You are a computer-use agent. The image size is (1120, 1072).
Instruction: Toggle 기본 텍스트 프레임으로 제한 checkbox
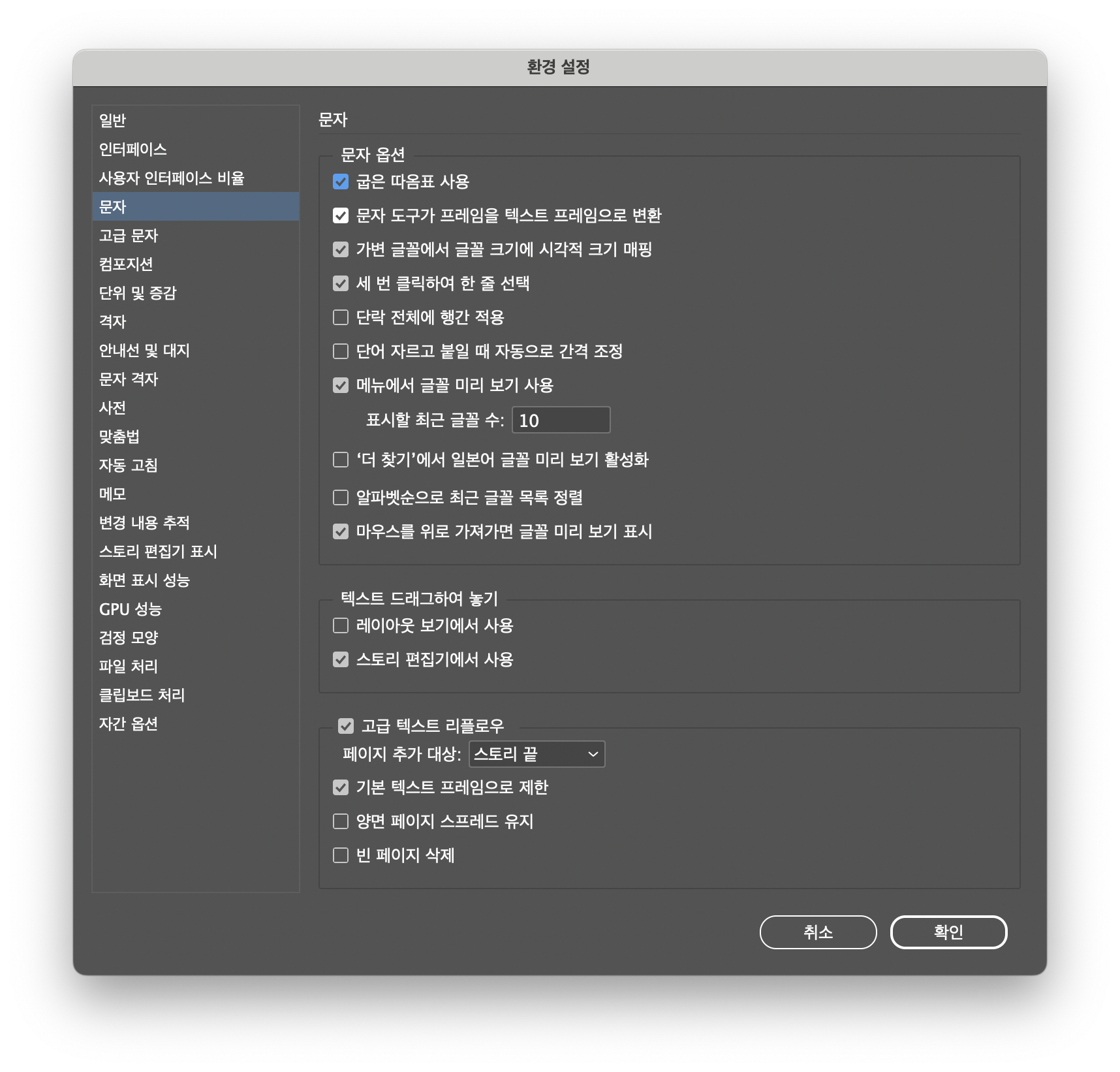341,787
